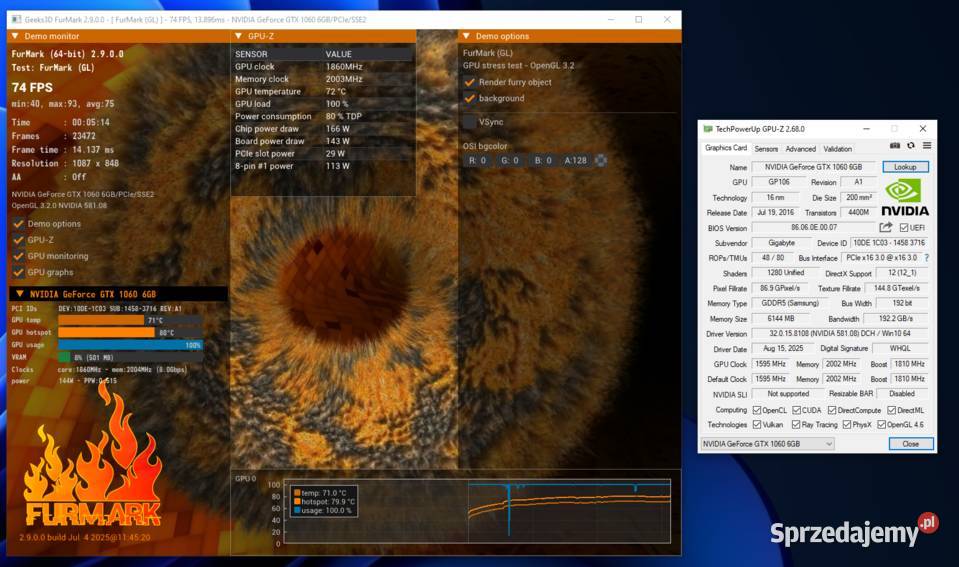Click the GPU clock 1860MHz value
This screenshot has height=567, width=959.
point(344,67)
